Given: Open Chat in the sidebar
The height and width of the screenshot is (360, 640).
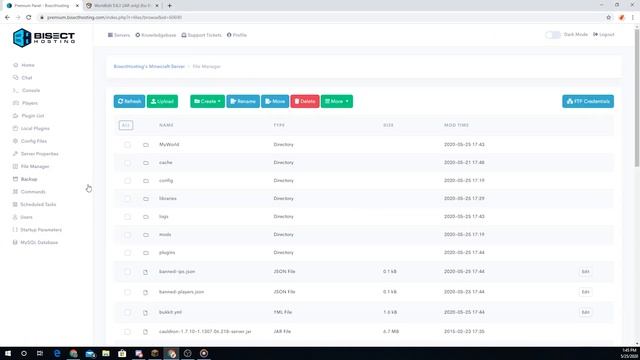Looking at the screenshot, I should click(22, 78).
